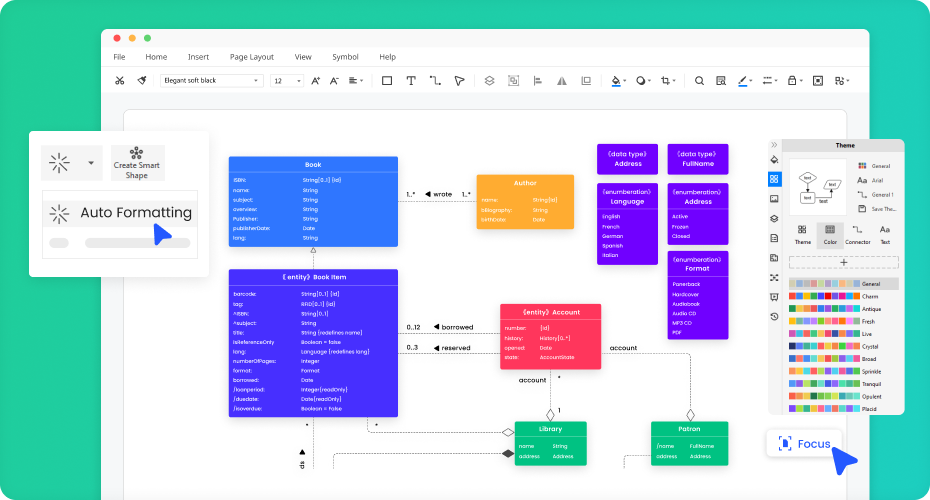930x500 pixels.
Task: Open the History icon in right sidebar
Action: tap(774, 316)
